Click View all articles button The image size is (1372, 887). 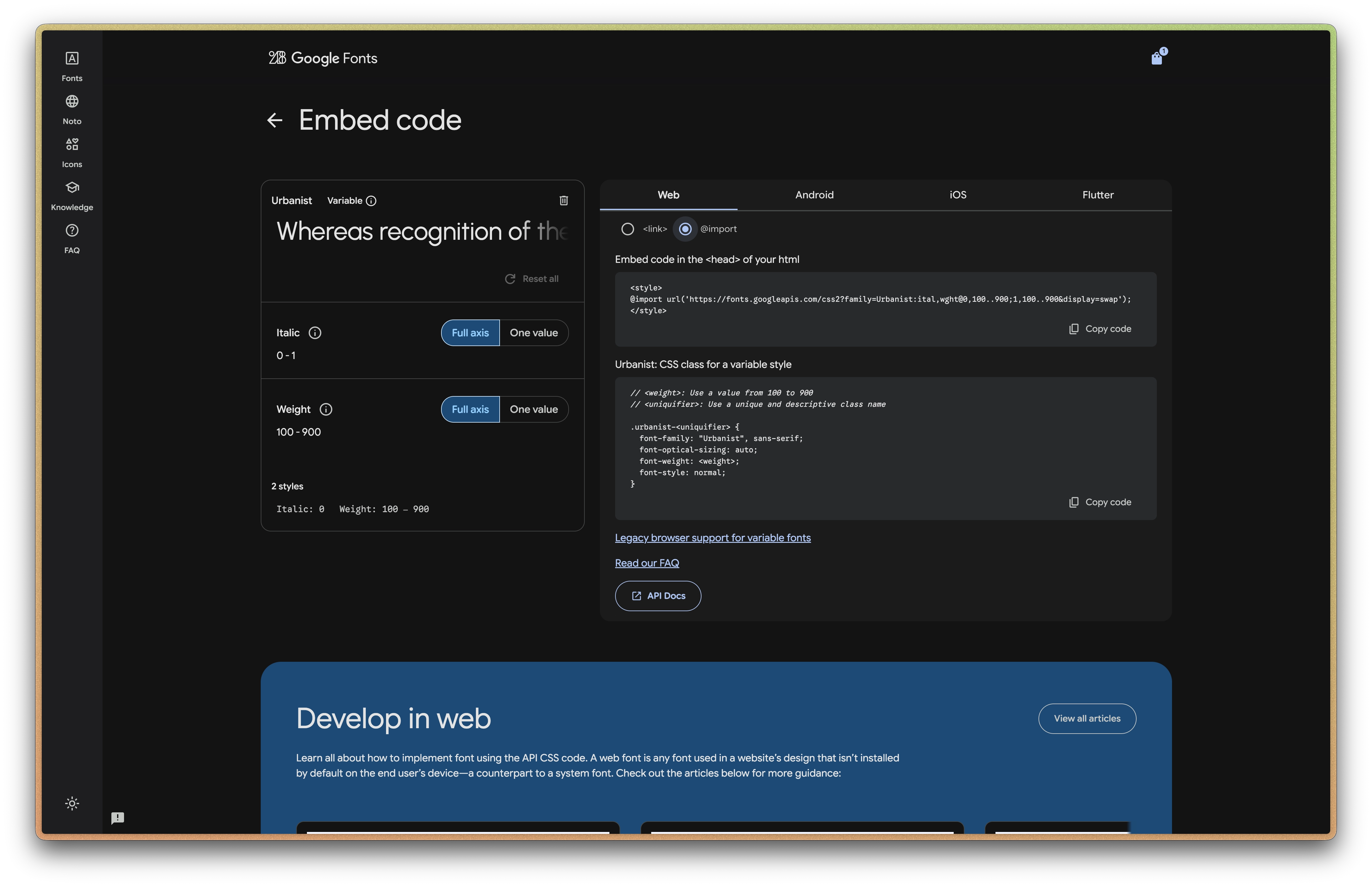(x=1086, y=718)
